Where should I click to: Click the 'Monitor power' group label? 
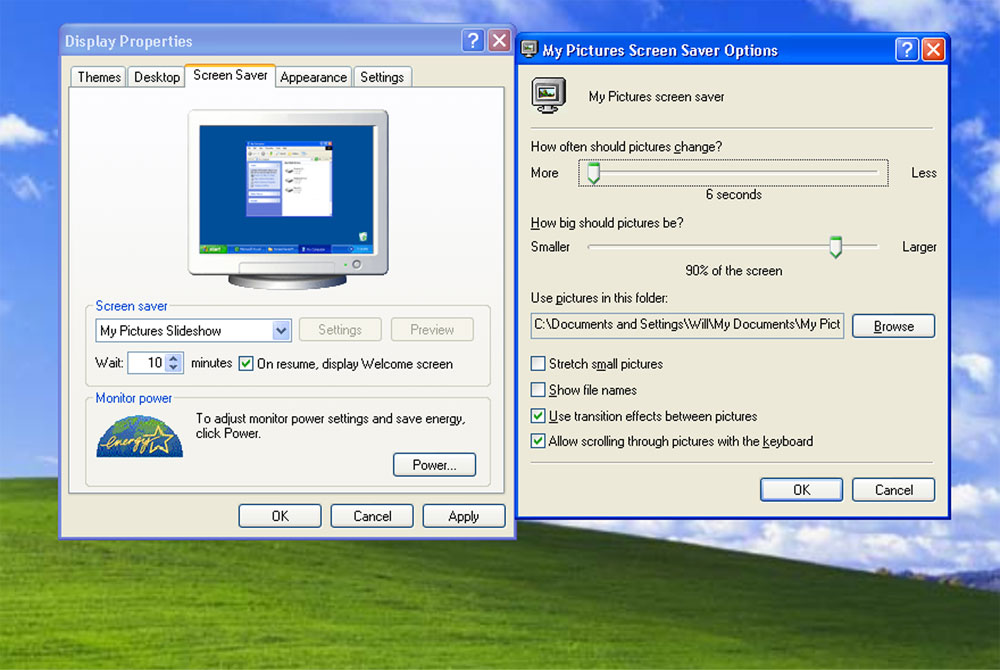133,398
